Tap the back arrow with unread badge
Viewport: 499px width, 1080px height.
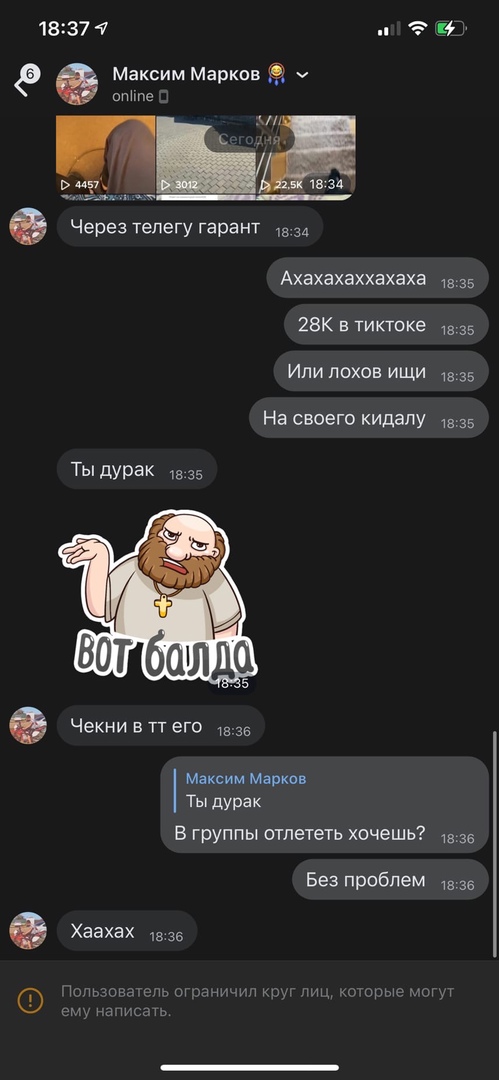[26, 81]
